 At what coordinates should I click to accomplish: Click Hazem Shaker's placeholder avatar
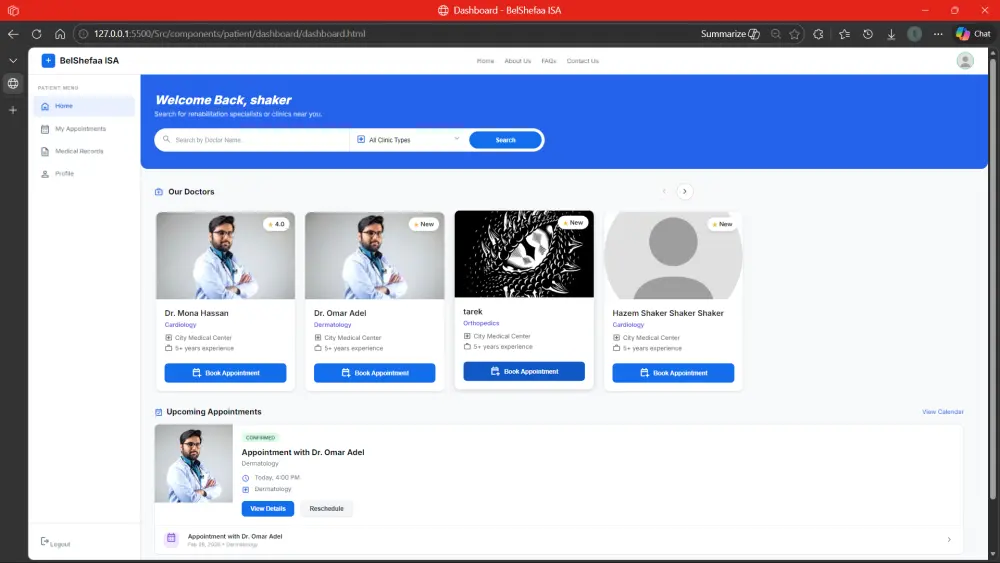[x=673, y=256]
